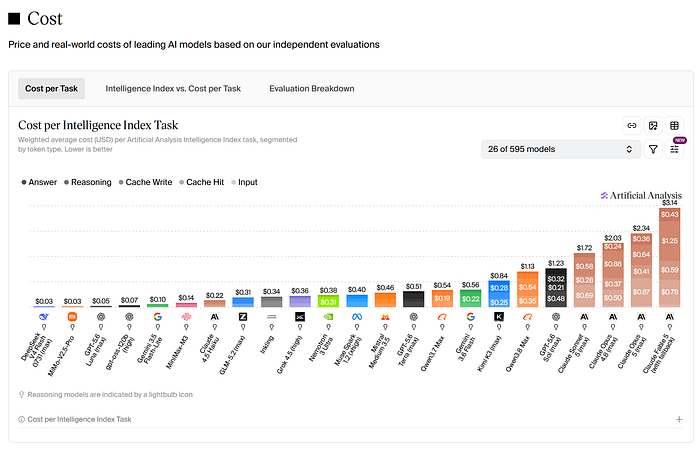Copy the chart link with the link icon
The width and height of the screenshot is (700, 449).
(x=632, y=126)
